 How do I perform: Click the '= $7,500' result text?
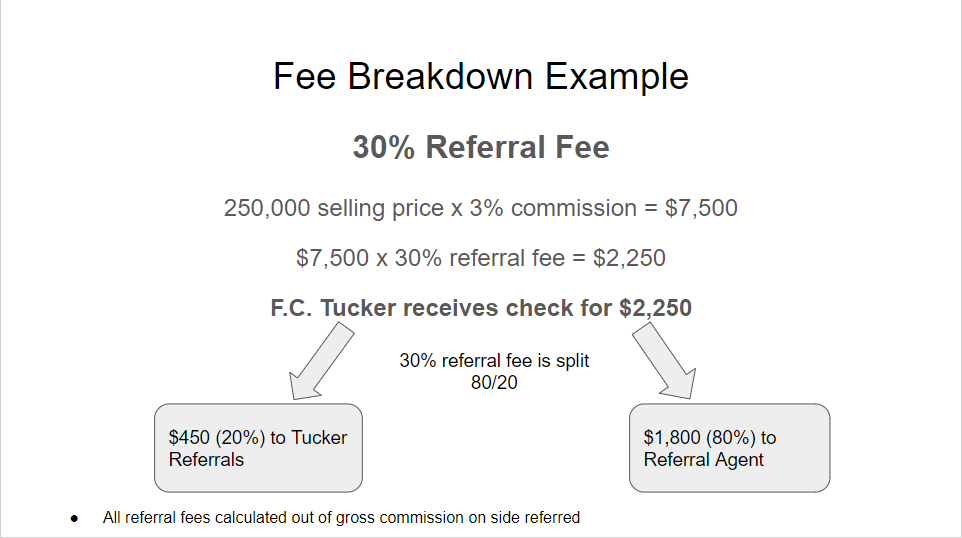pyautogui.click(x=691, y=208)
